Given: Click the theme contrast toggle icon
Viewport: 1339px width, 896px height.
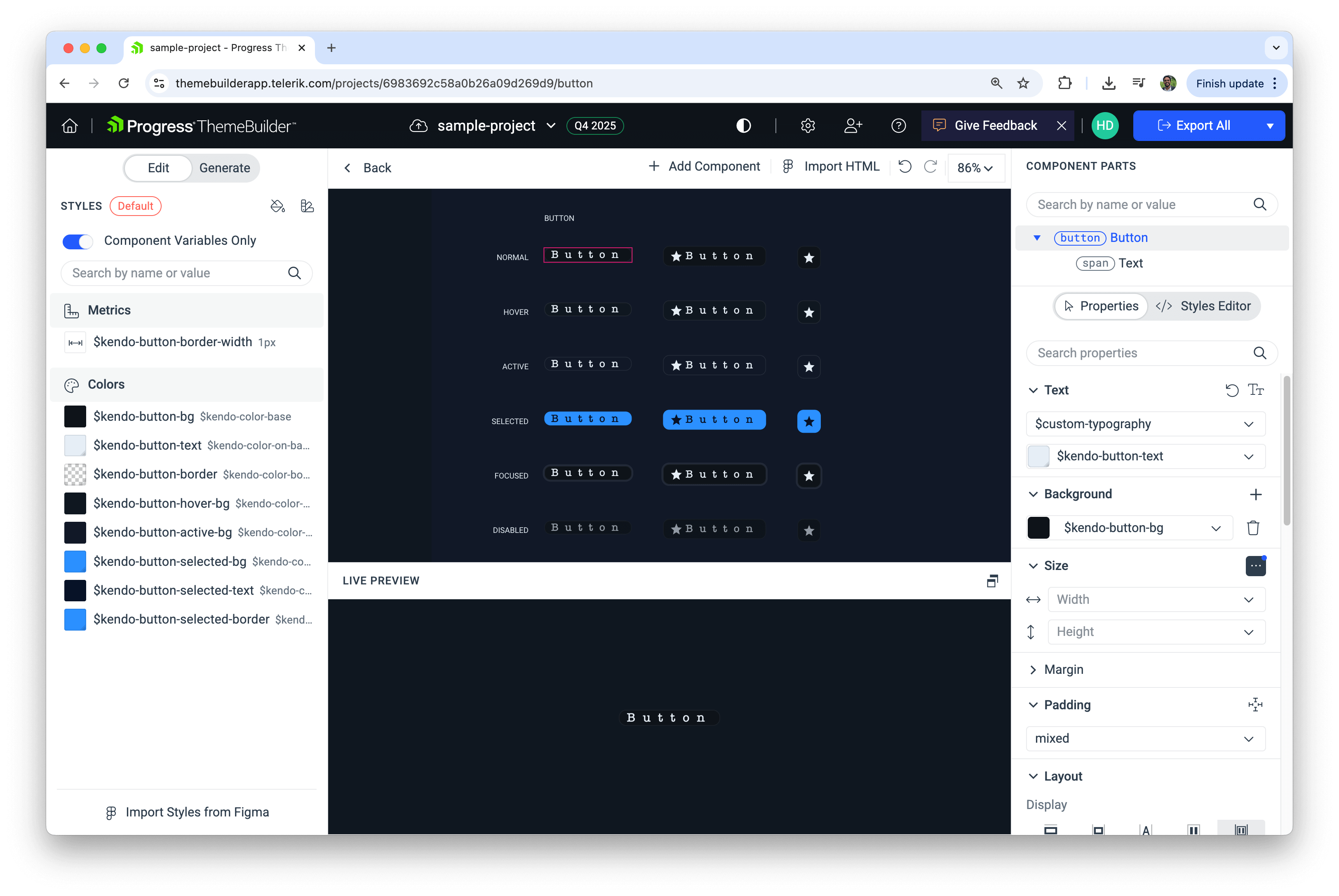Looking at the screenshot, I should point(743,126).
